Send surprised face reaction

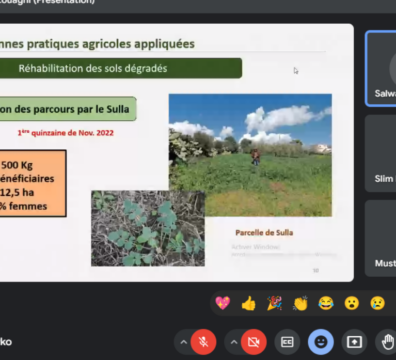(352, 303)
